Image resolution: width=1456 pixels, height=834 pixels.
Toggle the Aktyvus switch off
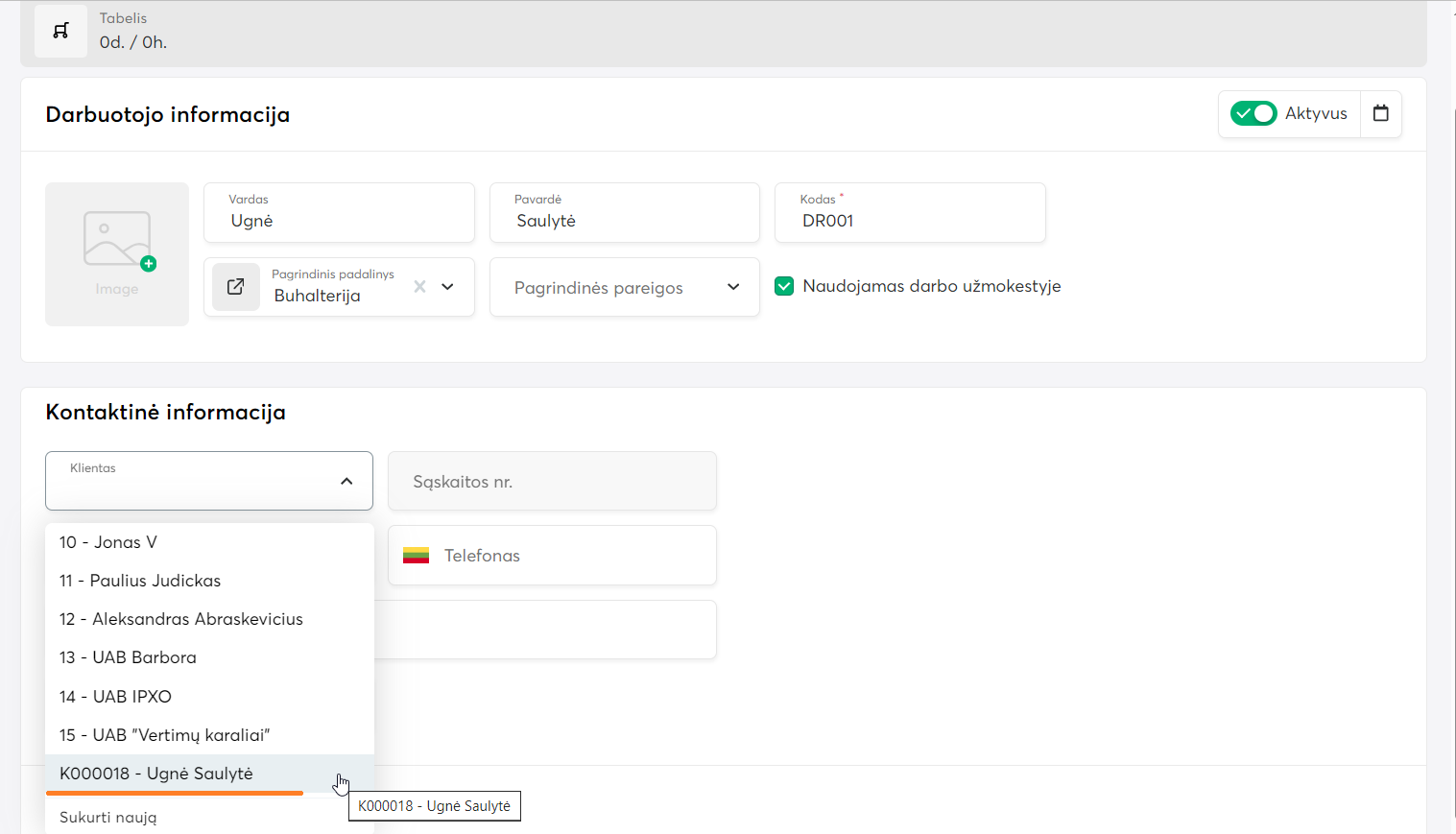click(x=1253, y=113)
